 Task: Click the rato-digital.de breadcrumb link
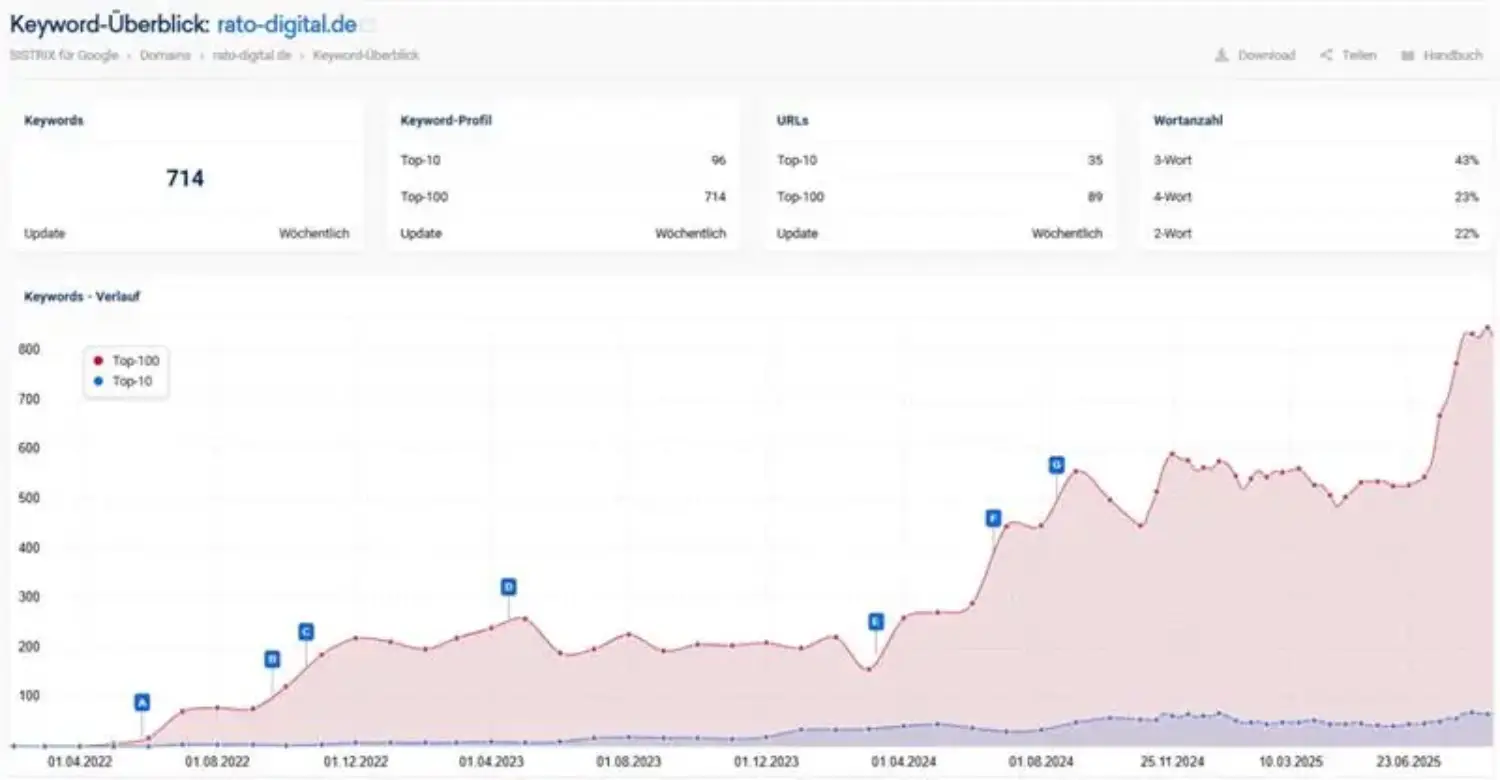click(x=251, y=55)
